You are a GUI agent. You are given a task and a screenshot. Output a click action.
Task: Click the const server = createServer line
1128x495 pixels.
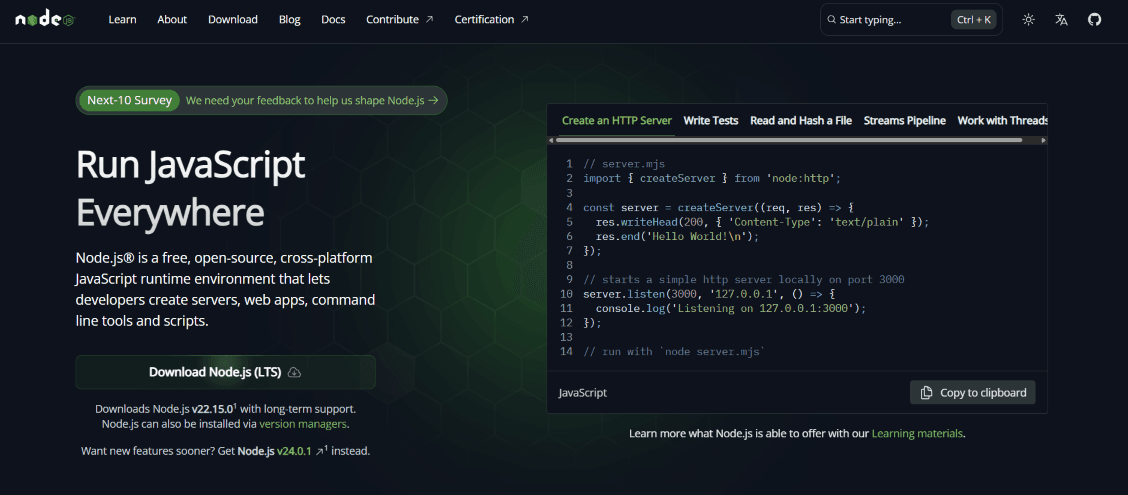click(x=718, y=207)
